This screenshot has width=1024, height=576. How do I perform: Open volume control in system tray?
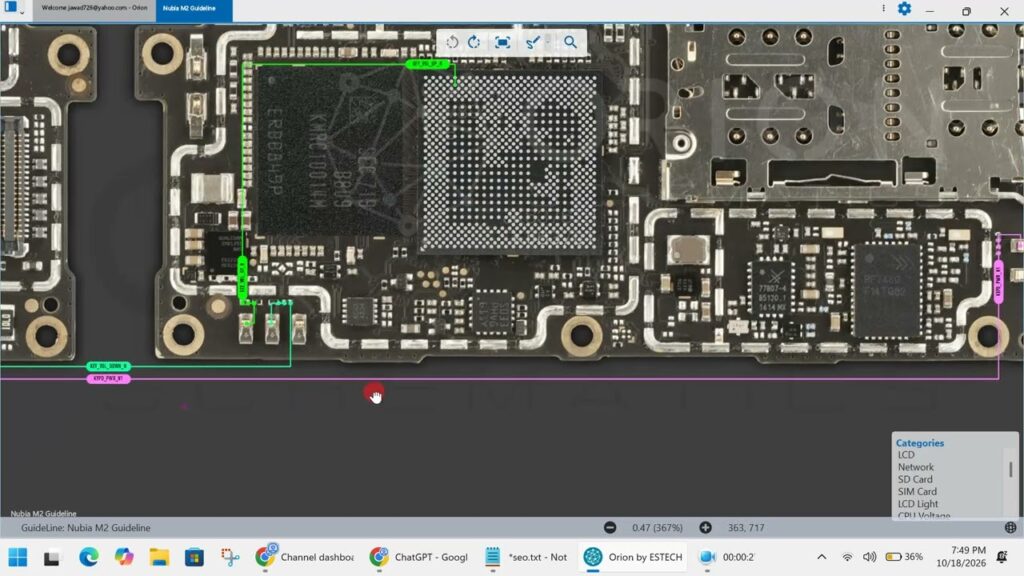pos(869,557)
